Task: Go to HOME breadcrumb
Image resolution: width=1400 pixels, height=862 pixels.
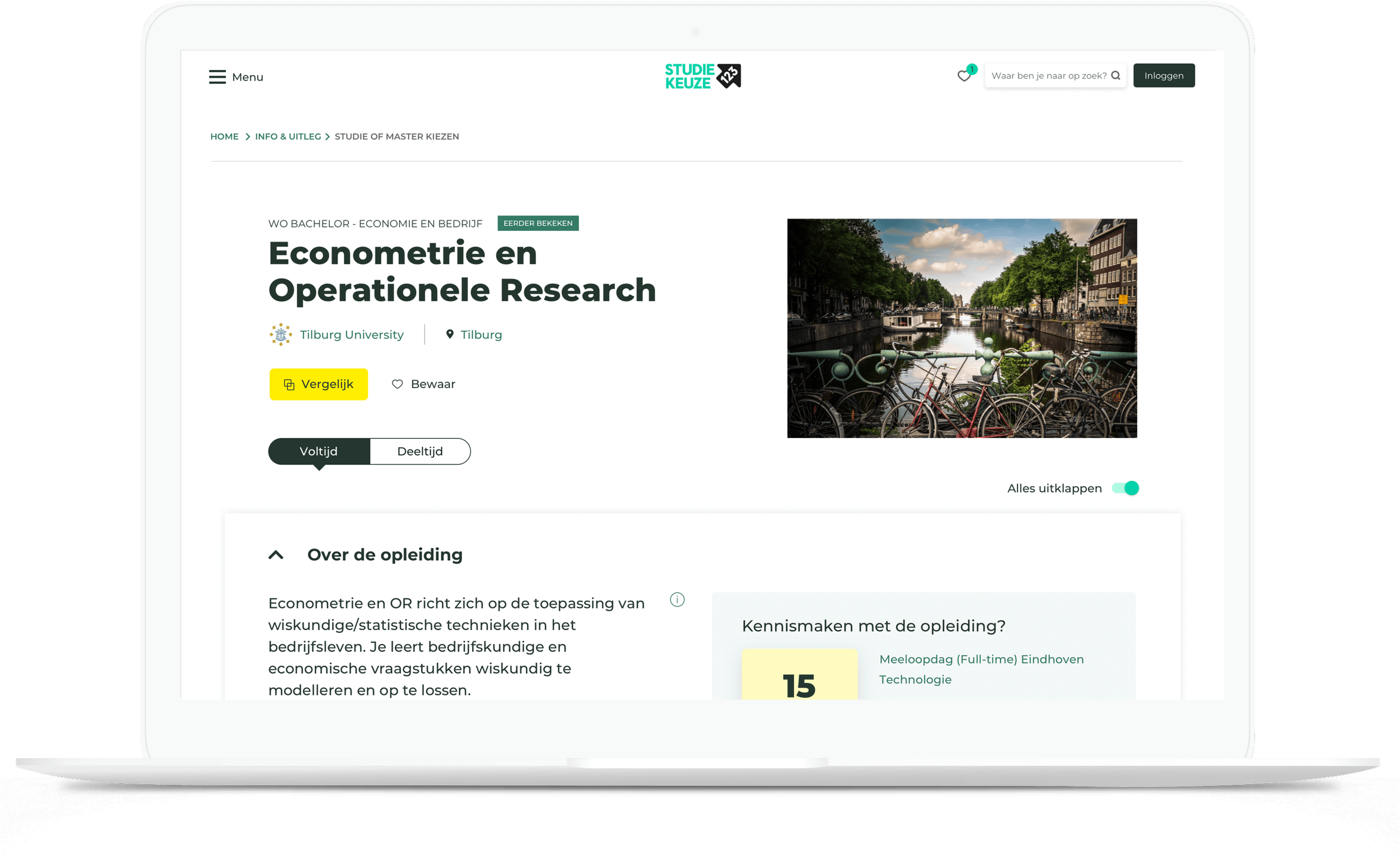Action: [x=224, y=136]
